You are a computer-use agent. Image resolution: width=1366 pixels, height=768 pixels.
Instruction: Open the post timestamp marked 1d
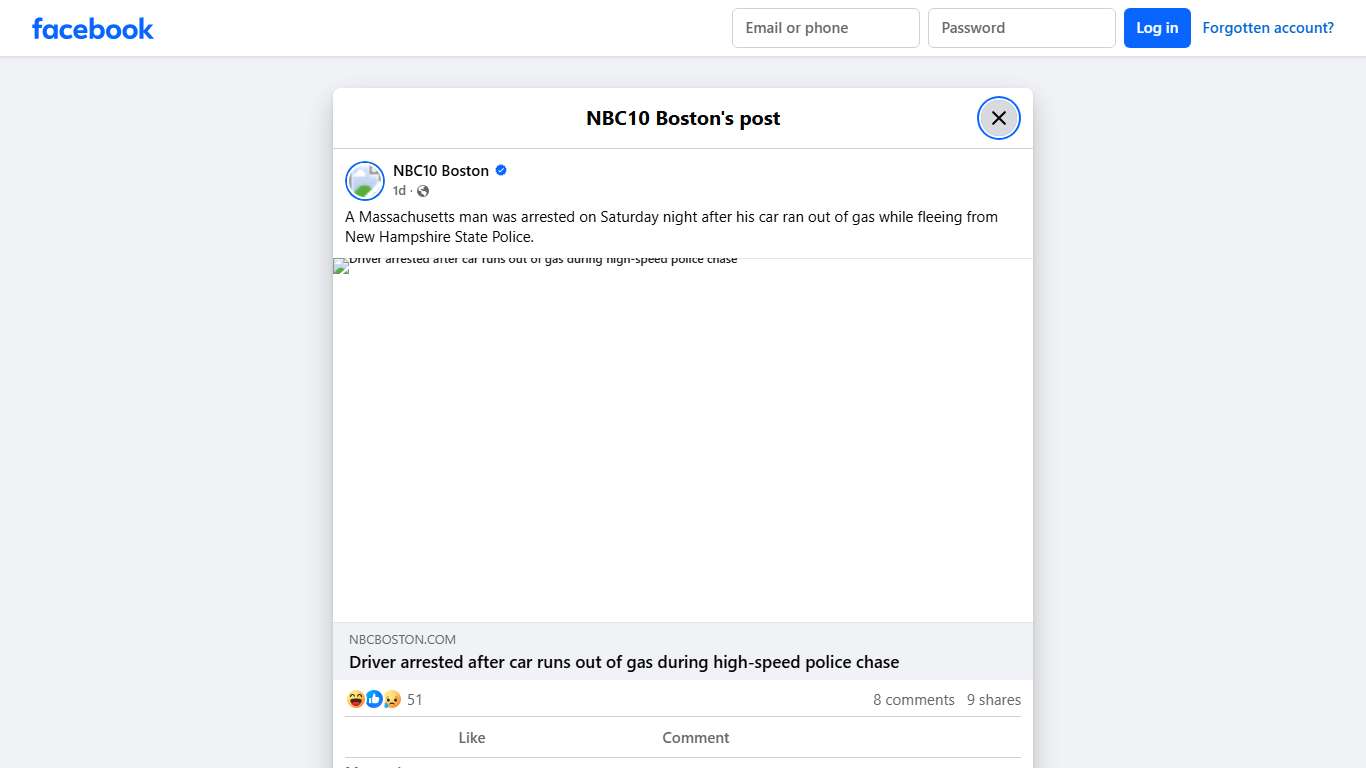click(398, 190)
